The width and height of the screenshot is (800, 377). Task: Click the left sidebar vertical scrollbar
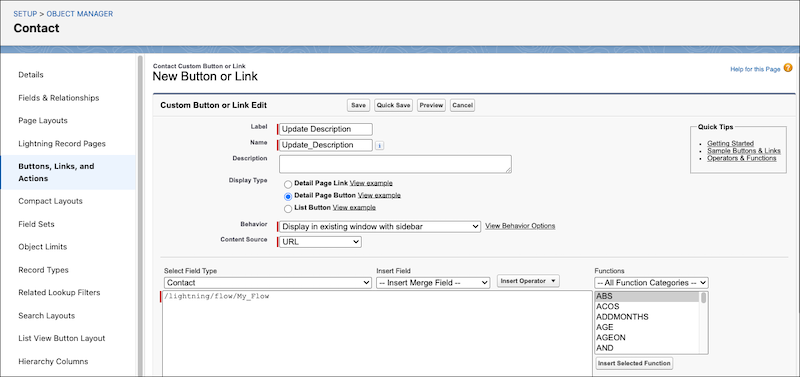[140, 216]
